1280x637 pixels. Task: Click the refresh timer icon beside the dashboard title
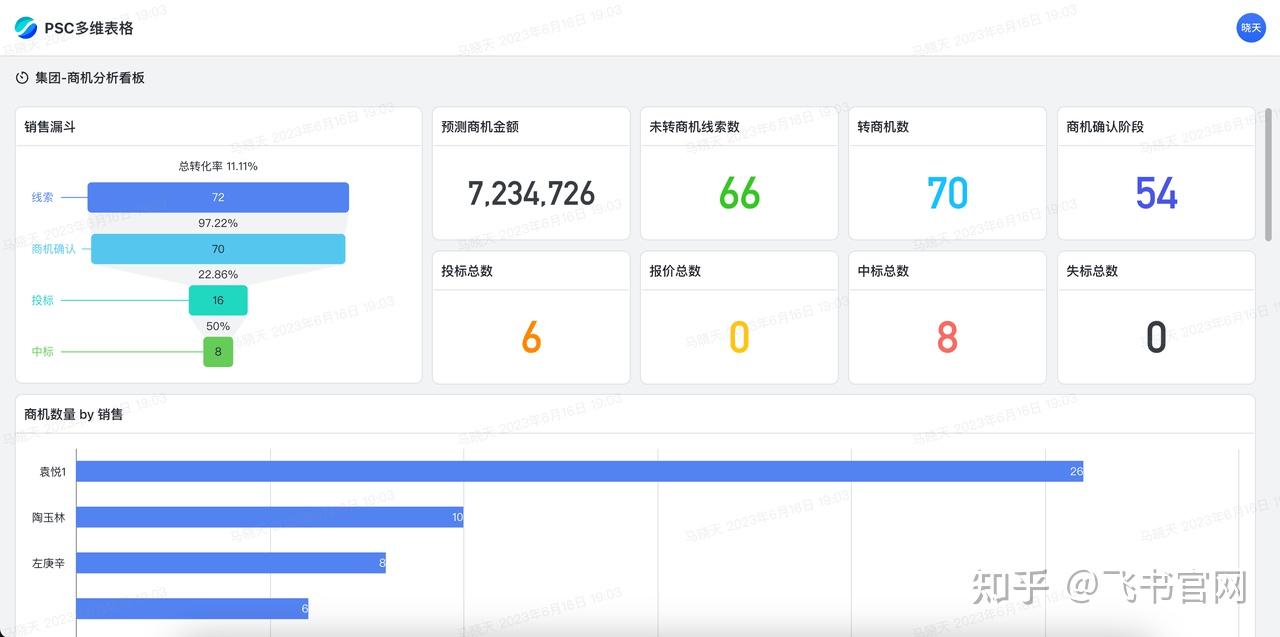(21, 76)
